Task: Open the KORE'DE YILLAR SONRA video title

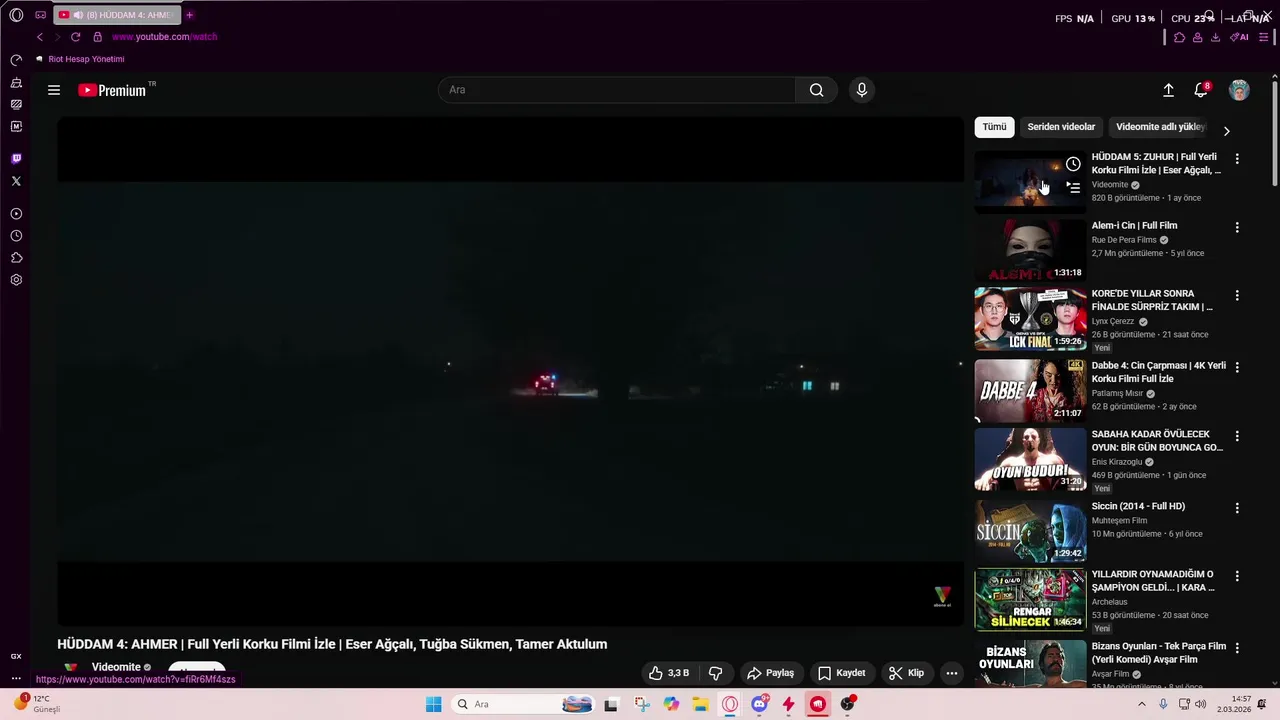Action: 1152,300
